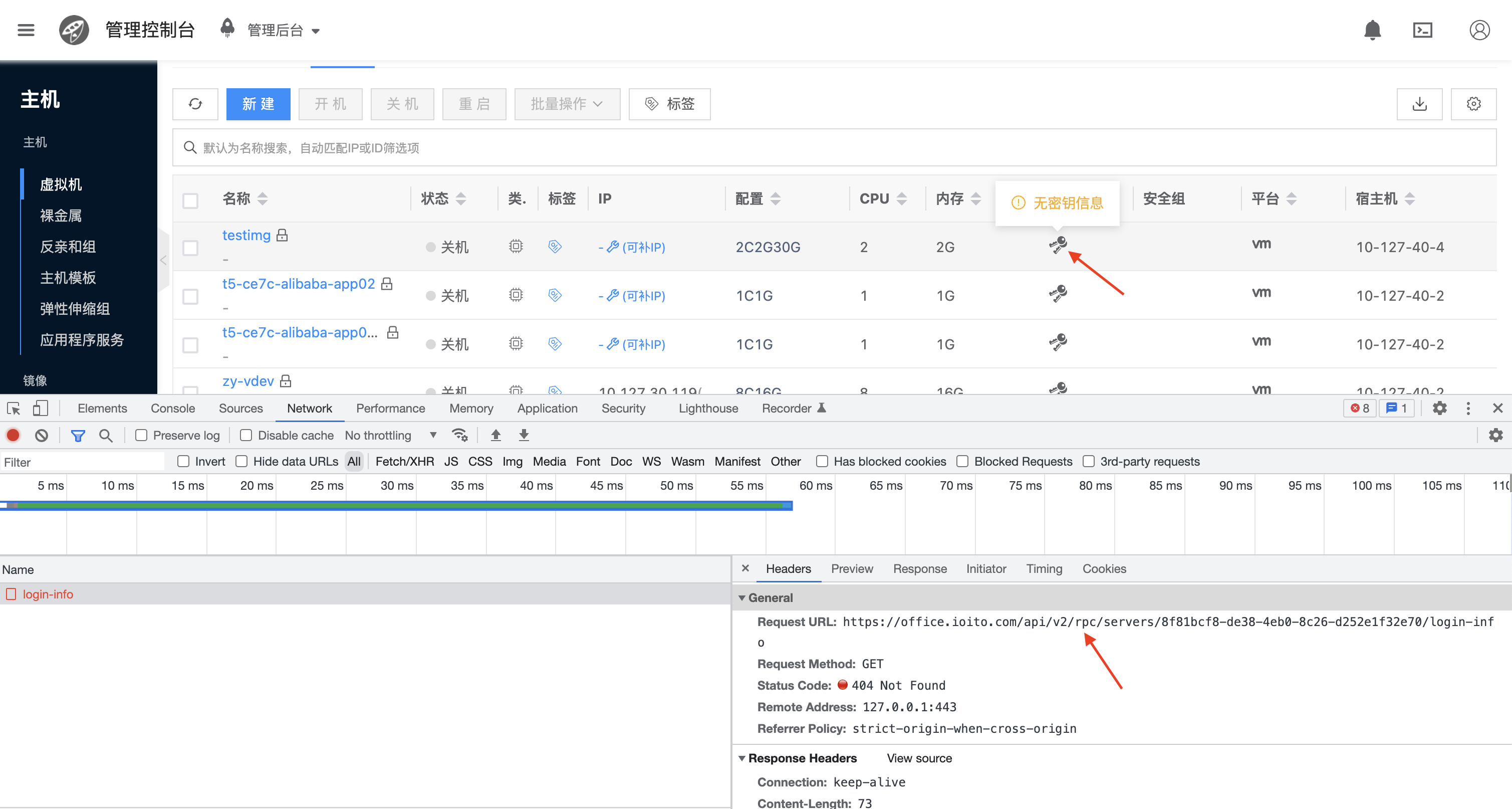Open the Response tab of the request

(x=919, y=568)
